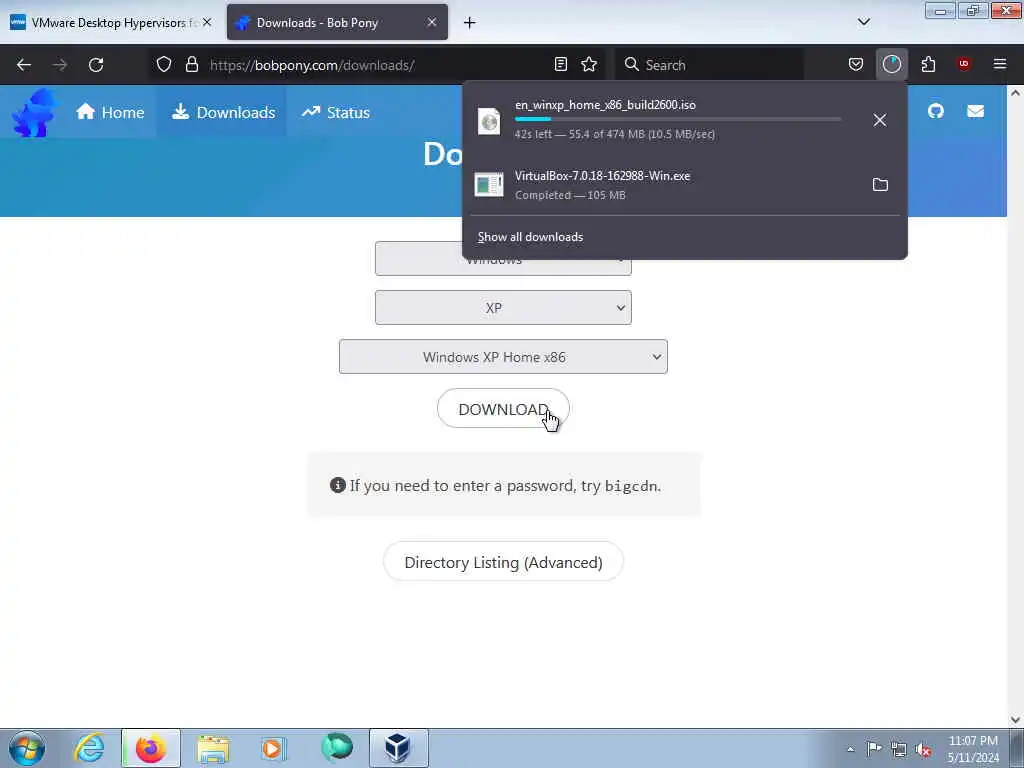Open the Status nav item
Screen dimensions: 1024x768
[336, 112]
